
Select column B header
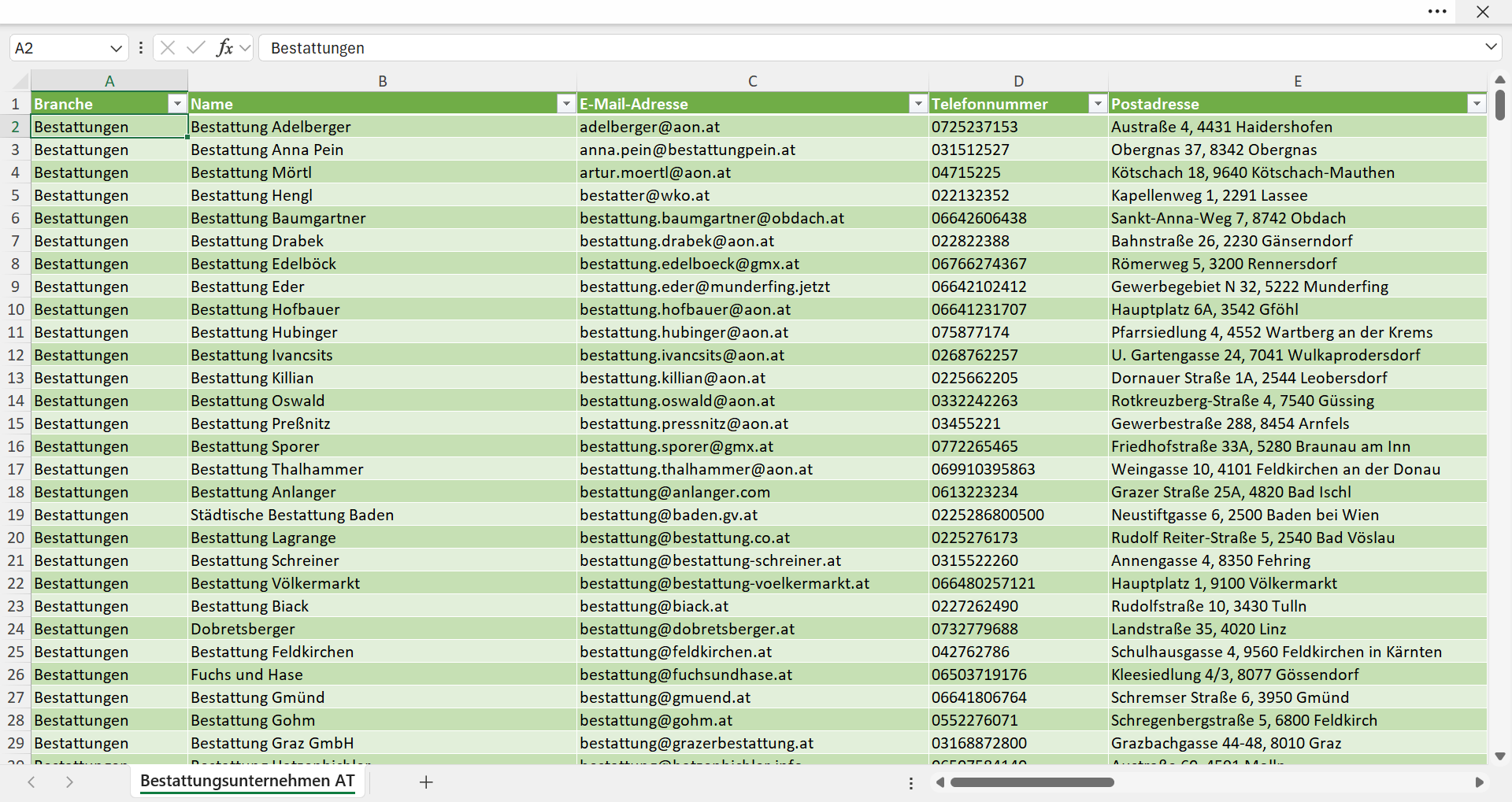coord(382,81)
